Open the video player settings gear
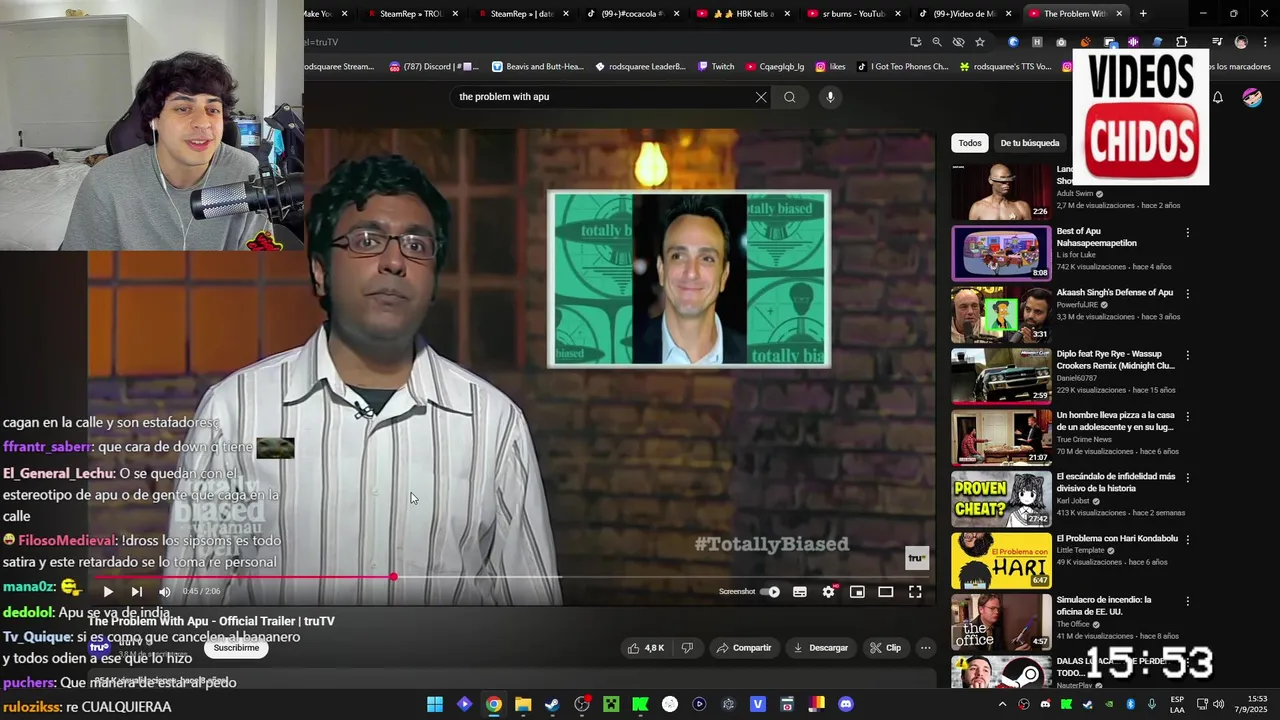Screen dimensions: 1280x720 pos(828,592)
